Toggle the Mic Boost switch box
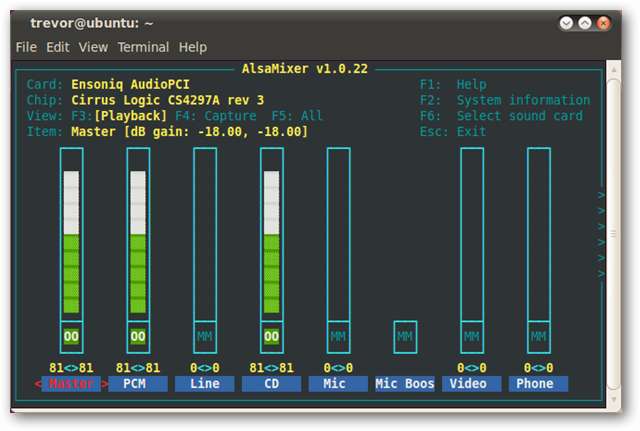The image size is (640, 431). [405, 337]
